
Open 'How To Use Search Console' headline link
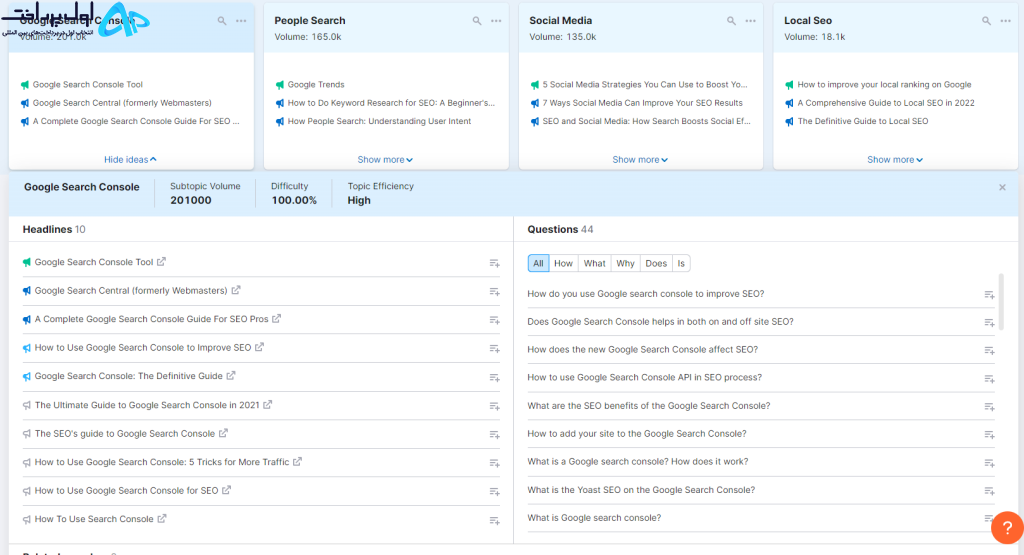click(94, 519)
